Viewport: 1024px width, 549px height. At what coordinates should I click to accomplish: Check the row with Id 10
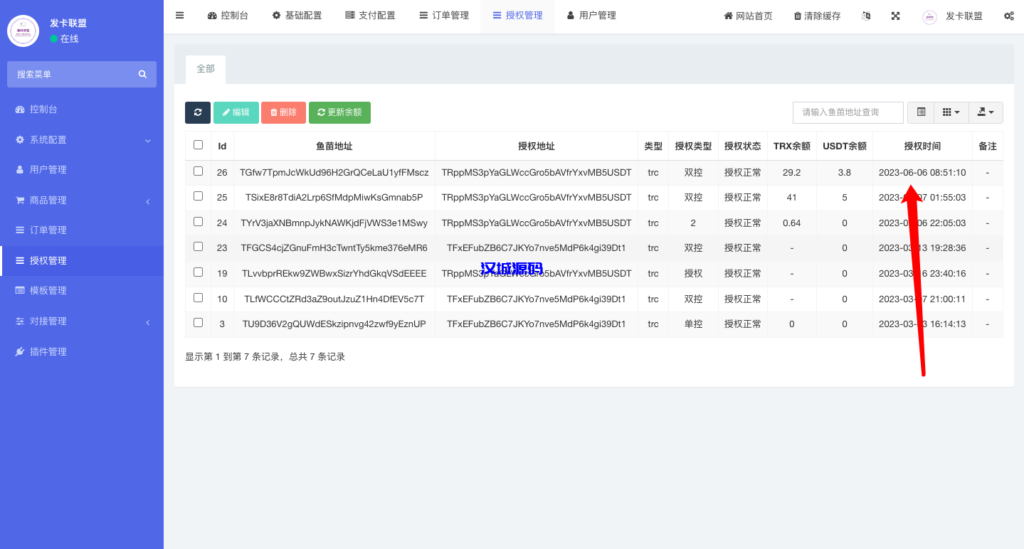coord(198,298)
